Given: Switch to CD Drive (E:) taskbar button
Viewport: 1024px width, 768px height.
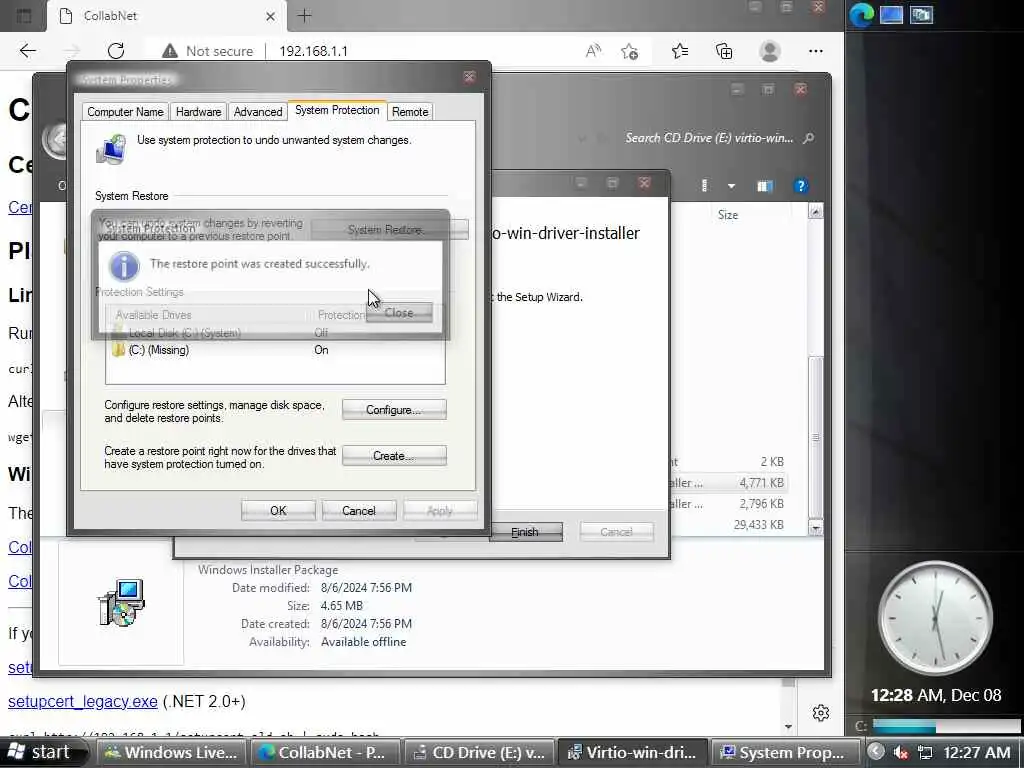Looking at the screenshot, I should tap(479, 752).
